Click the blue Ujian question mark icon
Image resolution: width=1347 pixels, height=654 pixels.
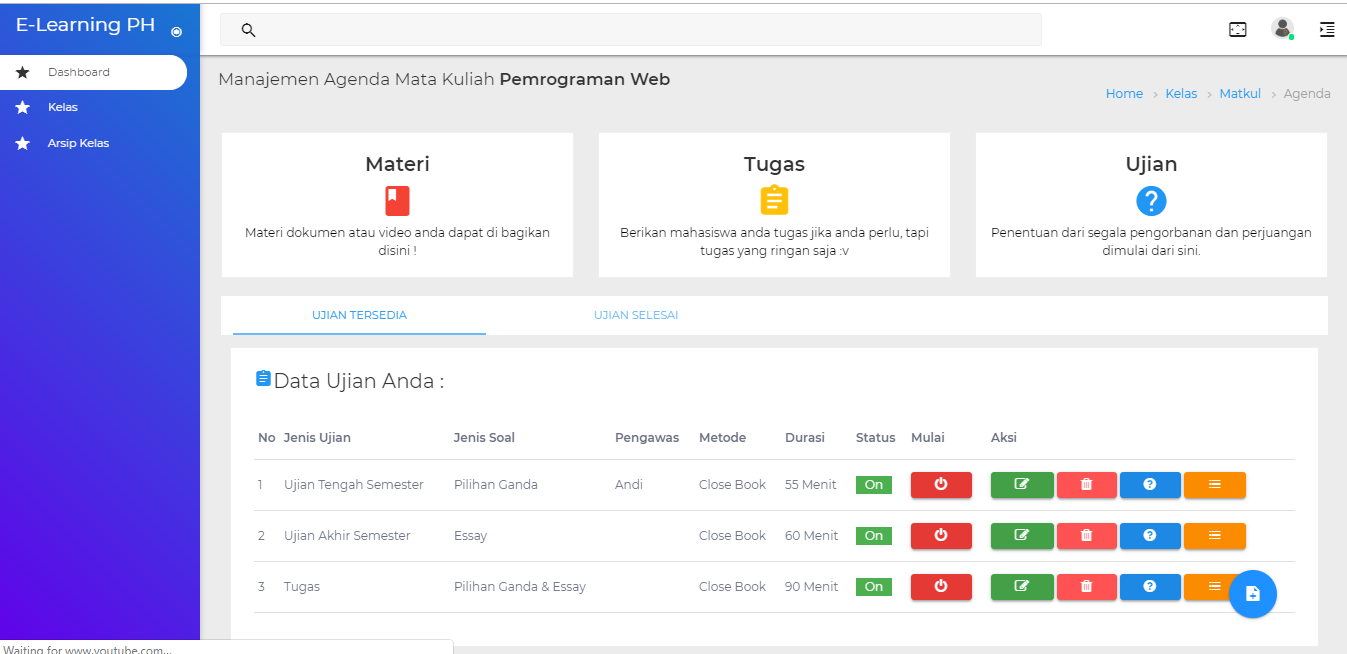pos(1151,201)
